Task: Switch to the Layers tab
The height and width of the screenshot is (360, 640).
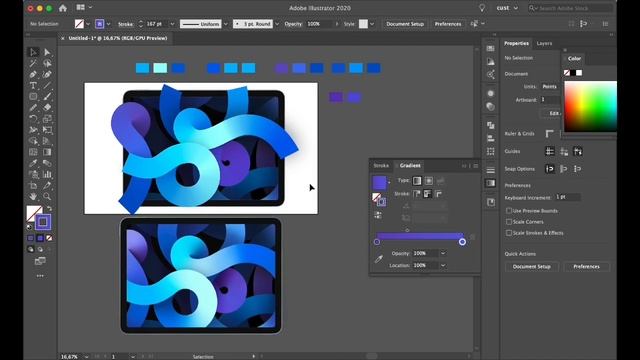Action: click(544, 43)
